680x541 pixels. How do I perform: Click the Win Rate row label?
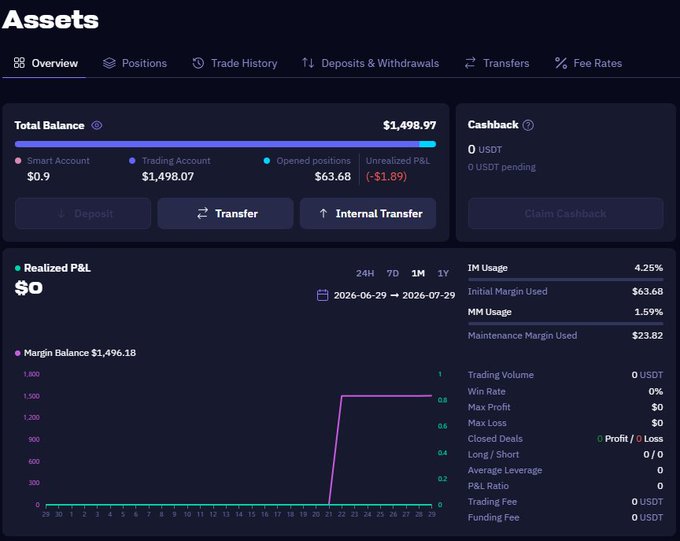(x=486, y=391)
